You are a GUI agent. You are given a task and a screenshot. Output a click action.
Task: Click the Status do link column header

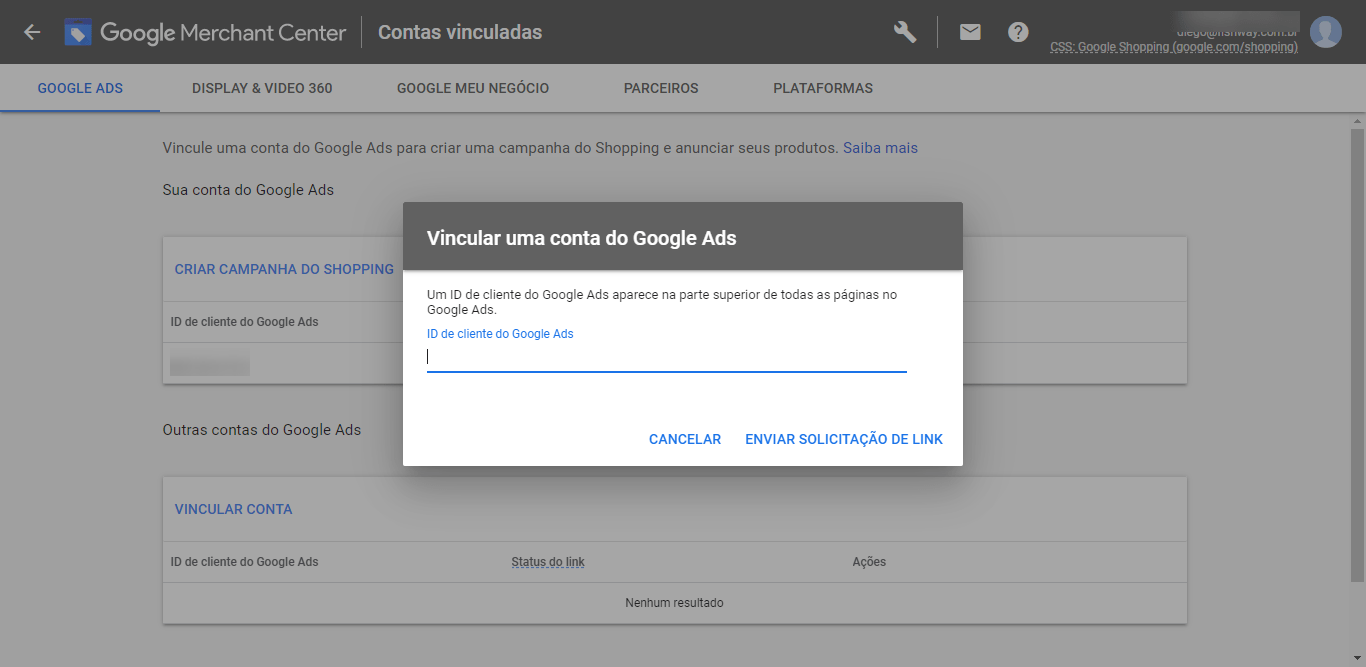click(x=548, y=562)
